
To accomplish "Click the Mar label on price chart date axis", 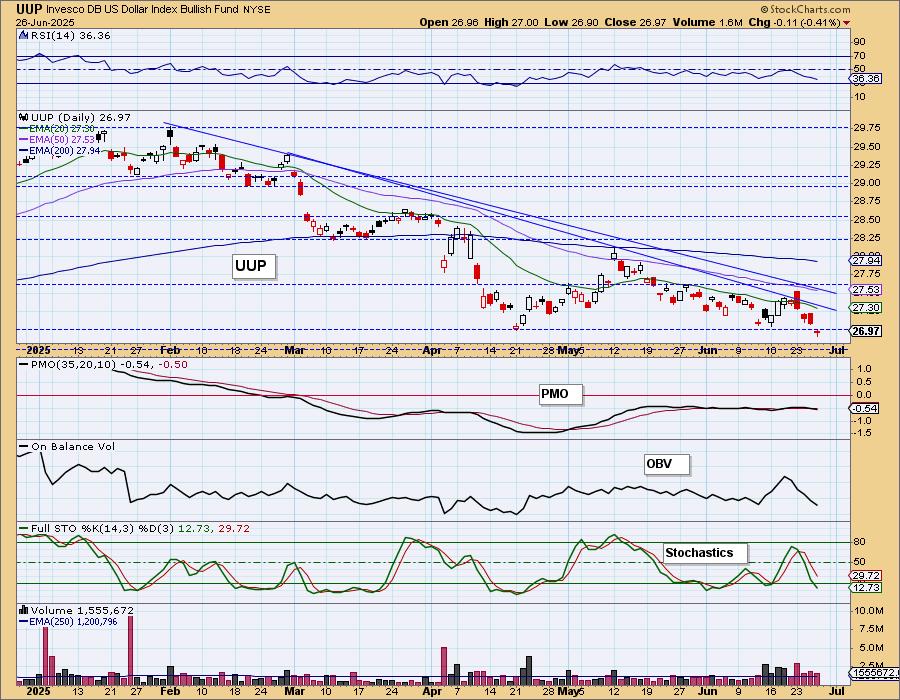I will pyautogui.click(x=294, y=350).
